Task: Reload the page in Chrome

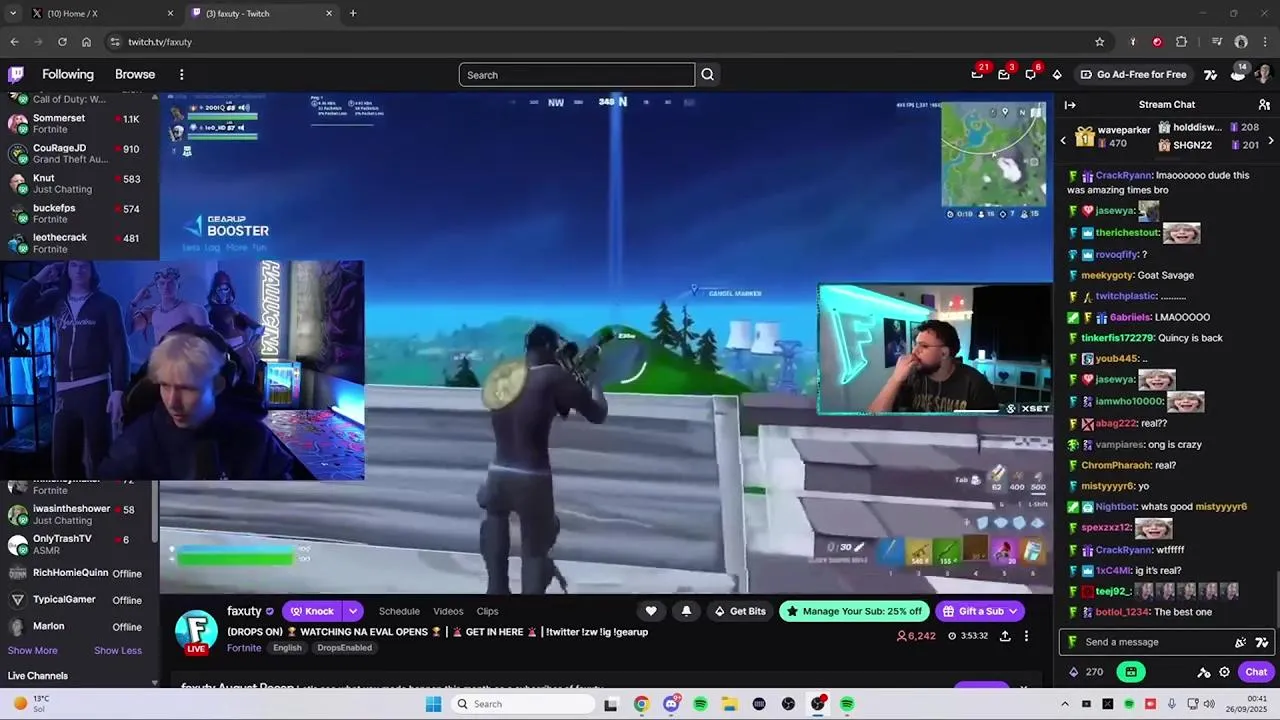Action: tap(62, 42)
